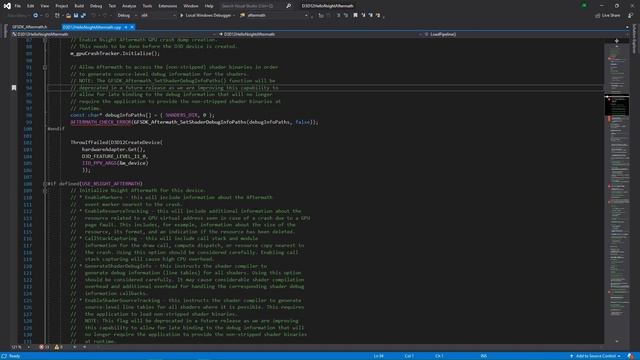Viewport: 640px width, 360px height.
Task: Collapse the comment block at line 91
Action: pyautogui.click(x=45, y=67)
